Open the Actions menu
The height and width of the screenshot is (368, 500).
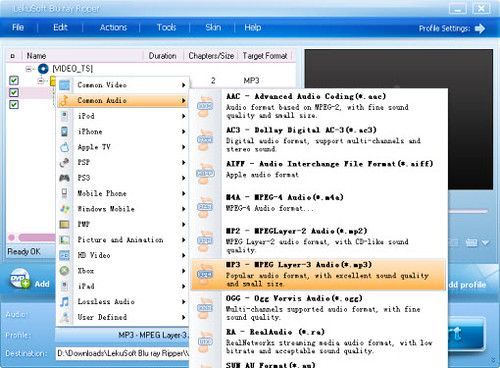tap(113, 27)
